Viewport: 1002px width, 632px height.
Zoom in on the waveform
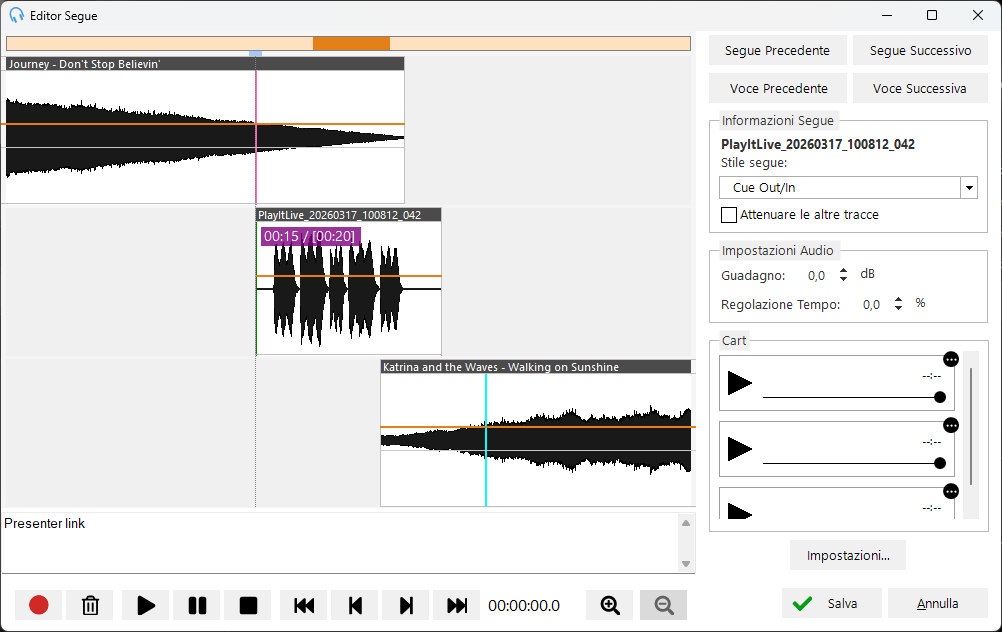click(610, 605)
